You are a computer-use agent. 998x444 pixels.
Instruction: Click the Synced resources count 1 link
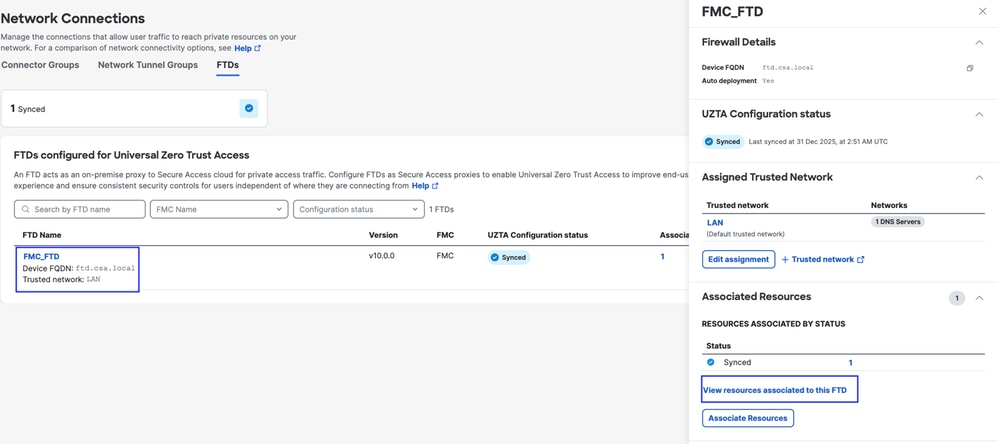850,363
